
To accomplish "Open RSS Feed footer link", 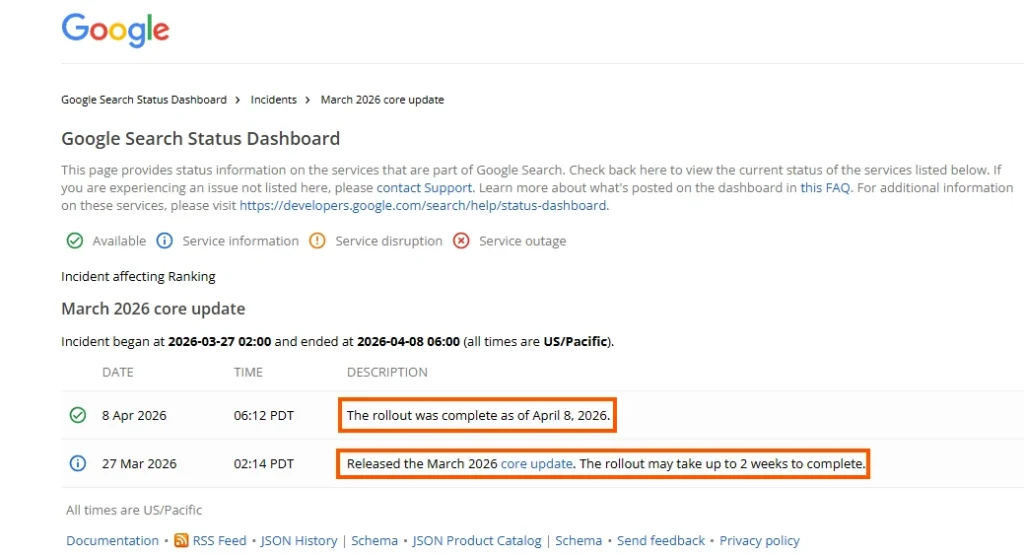I will 219,541.
